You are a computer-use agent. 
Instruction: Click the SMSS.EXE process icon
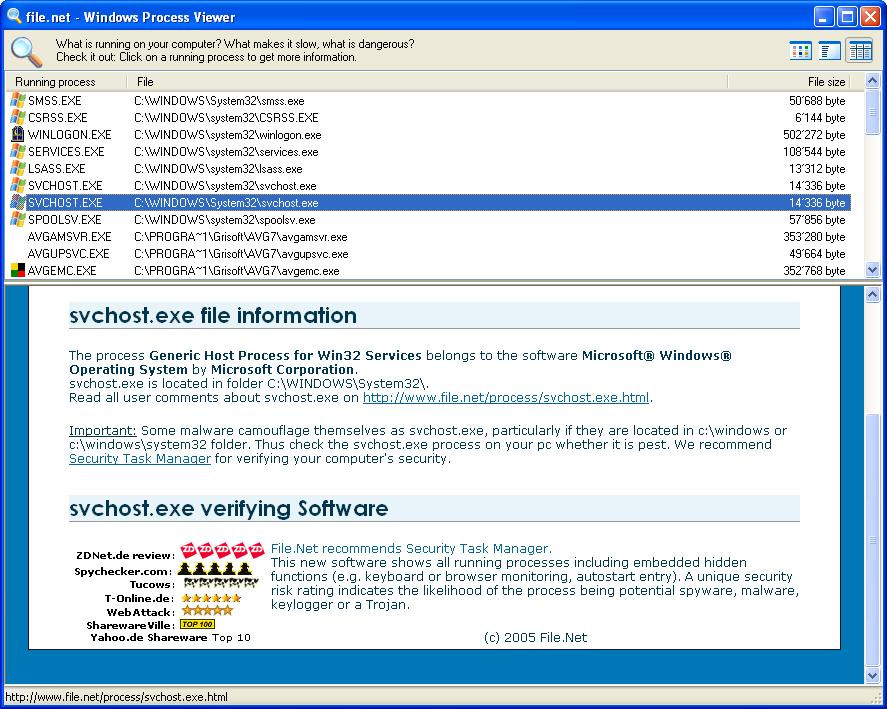(x=18, y=101)
